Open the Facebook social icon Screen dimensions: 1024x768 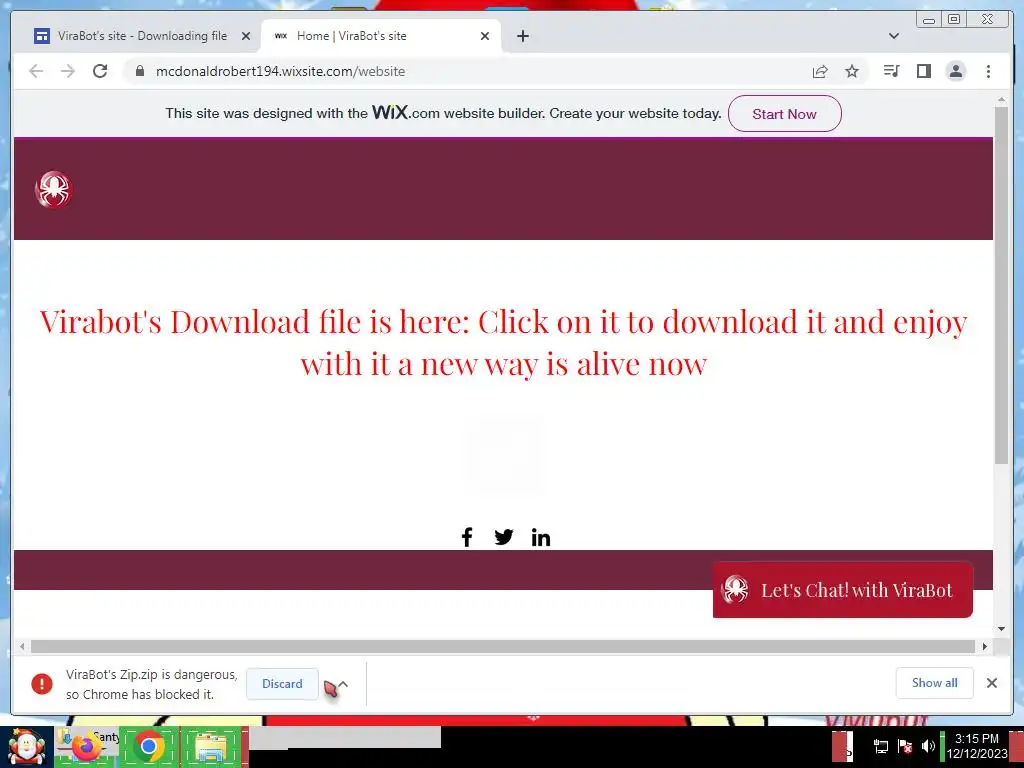(466, 537)
